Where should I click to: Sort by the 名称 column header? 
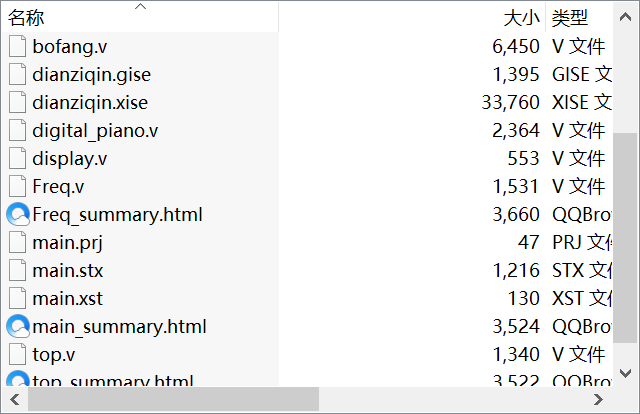27,18
